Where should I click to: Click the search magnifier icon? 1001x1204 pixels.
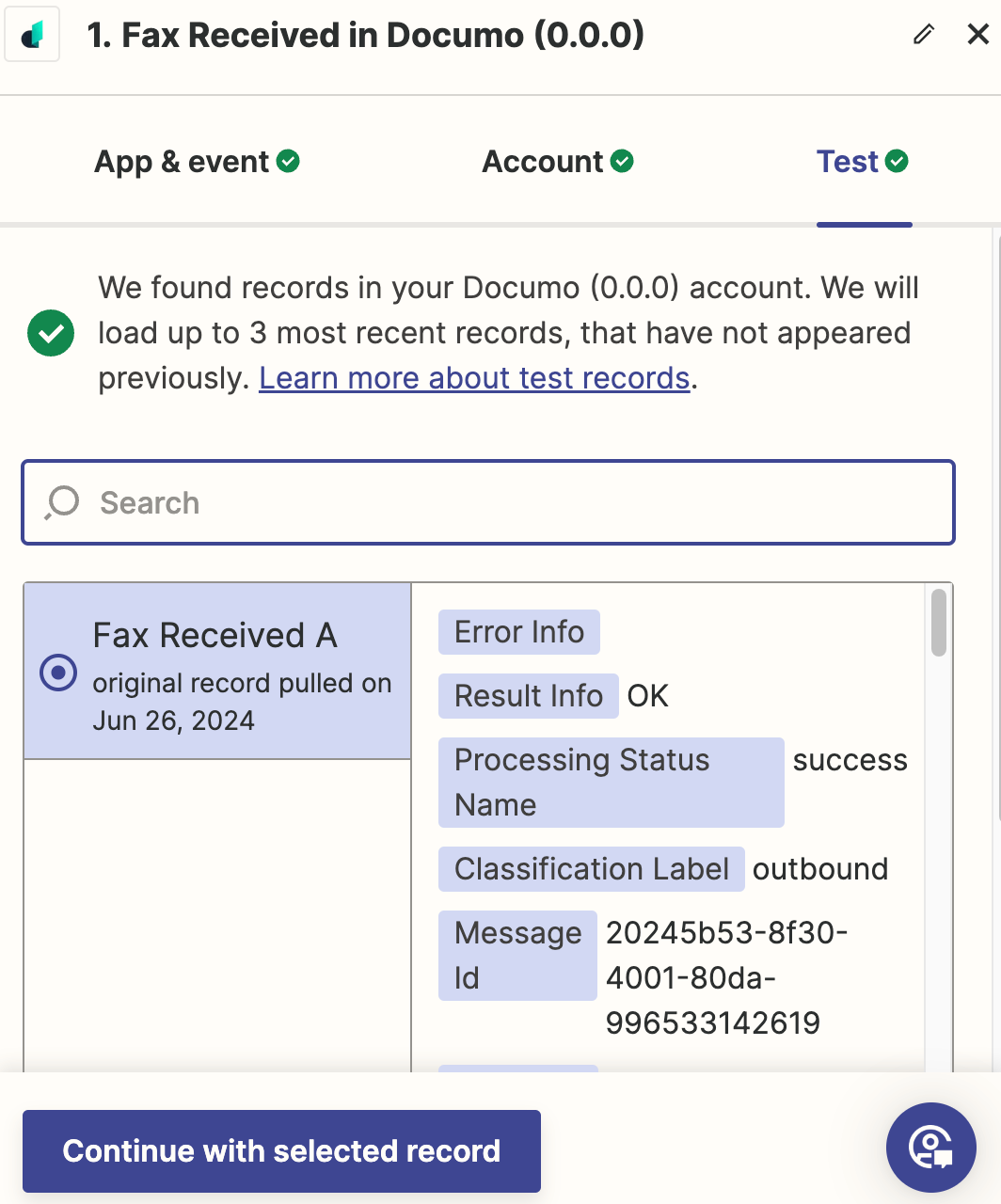point(62,502)
